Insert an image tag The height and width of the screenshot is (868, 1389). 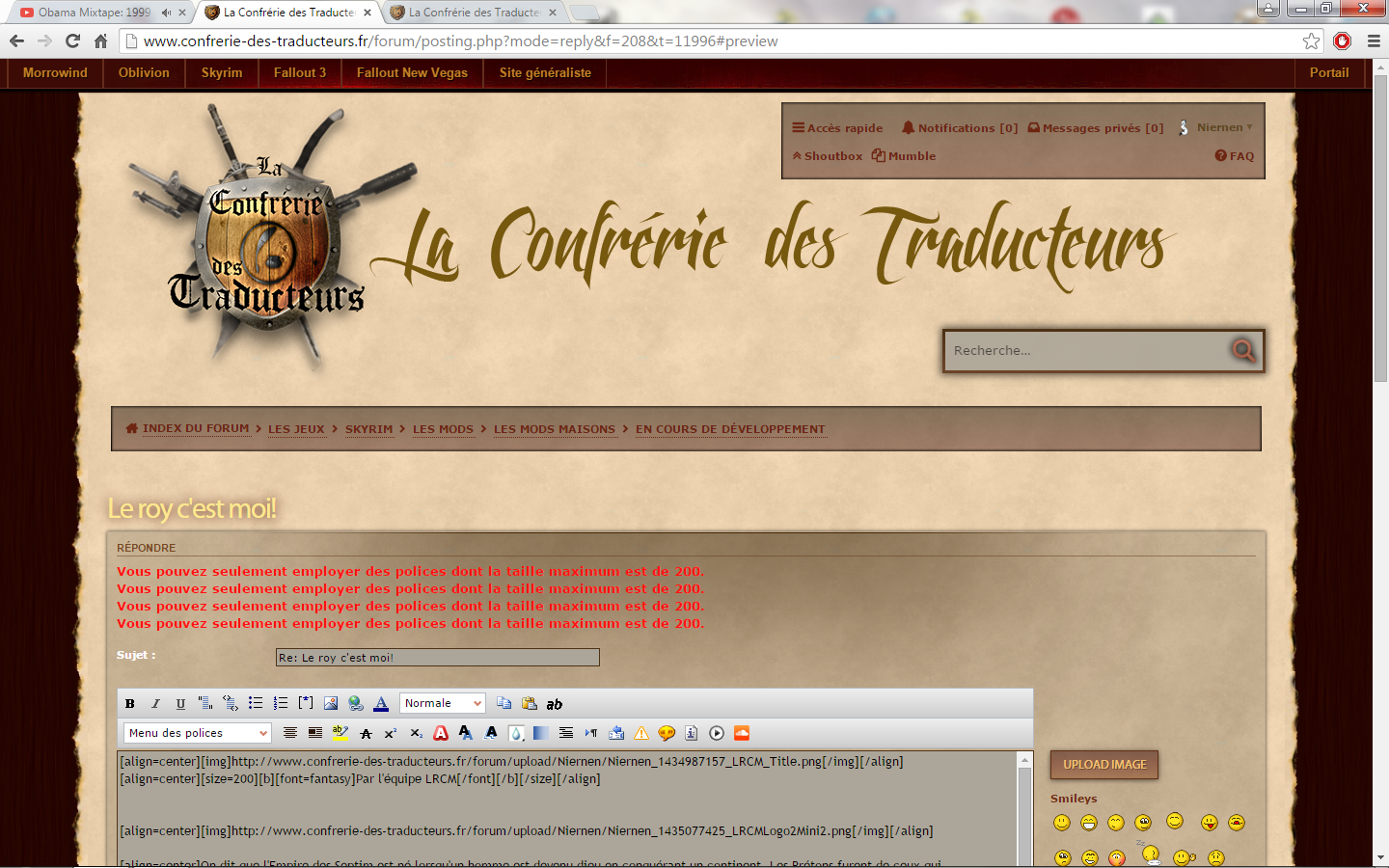pyautogui.click(x=331, y=703)
